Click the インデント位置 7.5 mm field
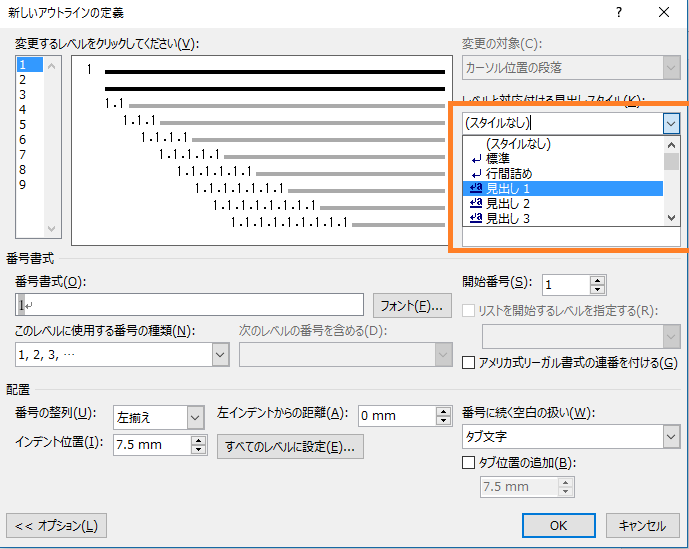Viewport: 689px width, 549px height. click(x=152, y=445)
